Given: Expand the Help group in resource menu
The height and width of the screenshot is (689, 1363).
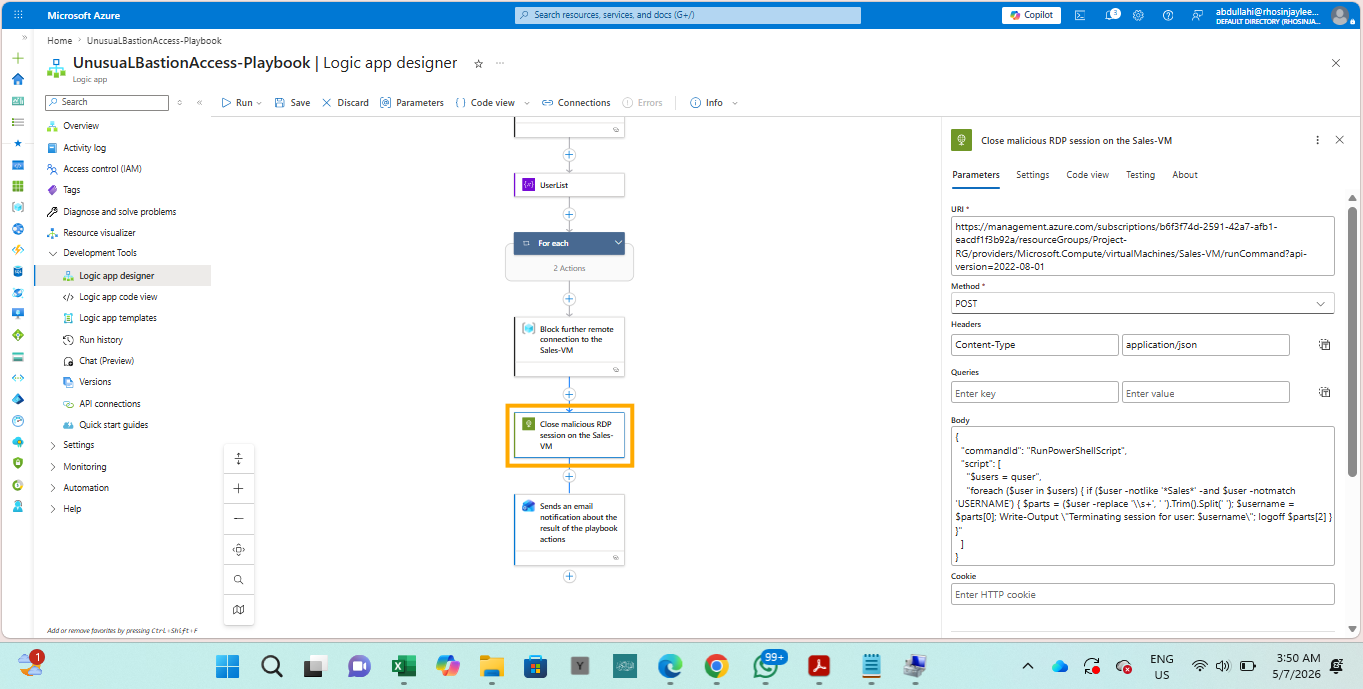Looking at the screenshot, I should (x=53, y=509).
